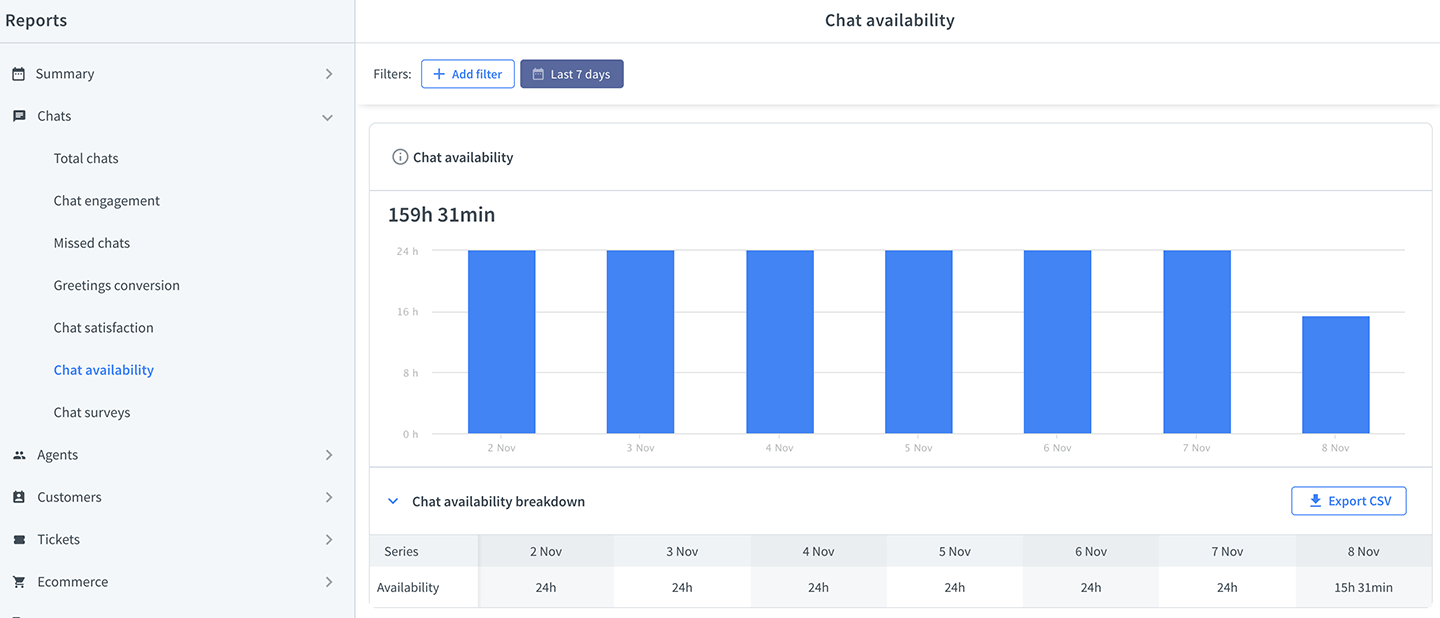The height and width of the screenshot is (618, 1440).
Task: Open the Missed chats report
Action: coord(92,243)
